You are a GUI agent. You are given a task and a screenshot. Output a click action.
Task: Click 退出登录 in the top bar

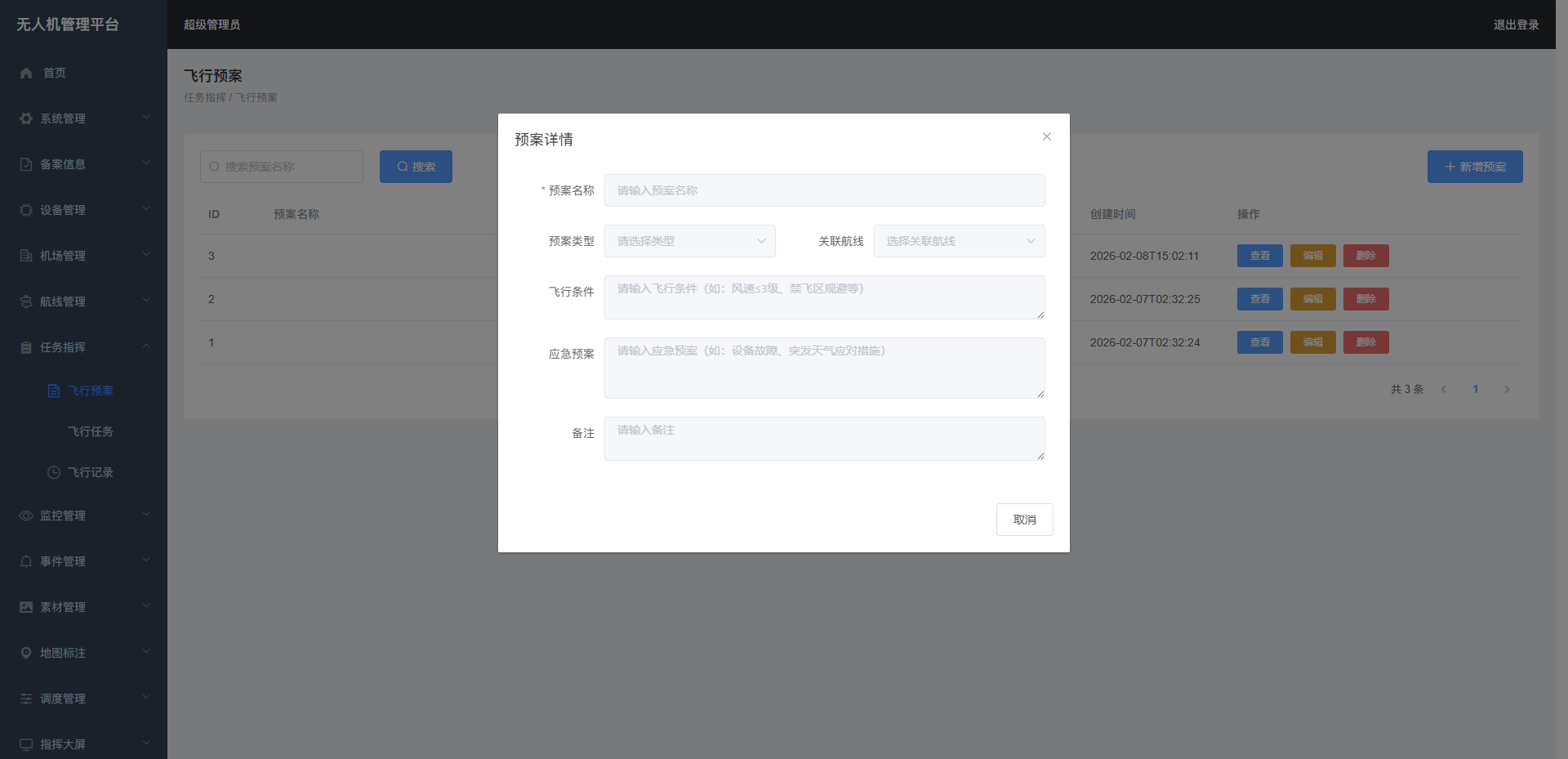coord(1516,25)
